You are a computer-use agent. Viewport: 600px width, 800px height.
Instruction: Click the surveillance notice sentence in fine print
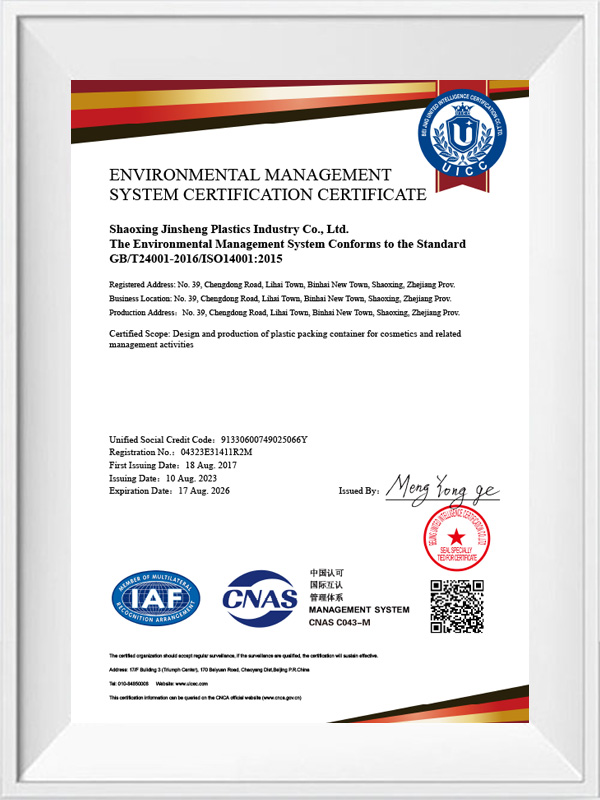(243, 656)
